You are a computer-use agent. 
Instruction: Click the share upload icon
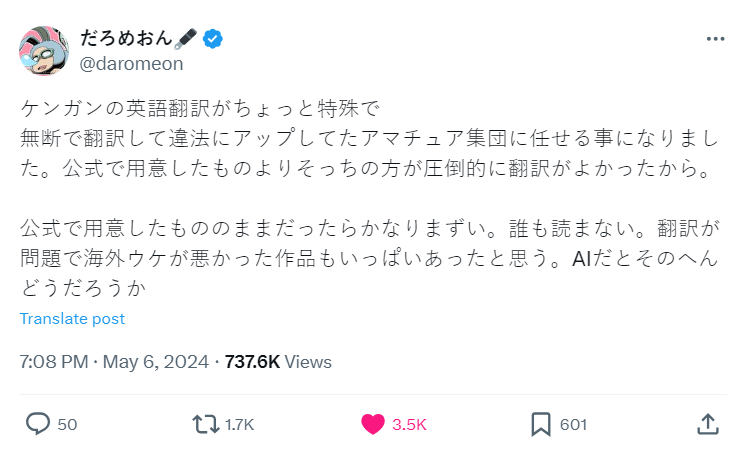coord(707,424)
